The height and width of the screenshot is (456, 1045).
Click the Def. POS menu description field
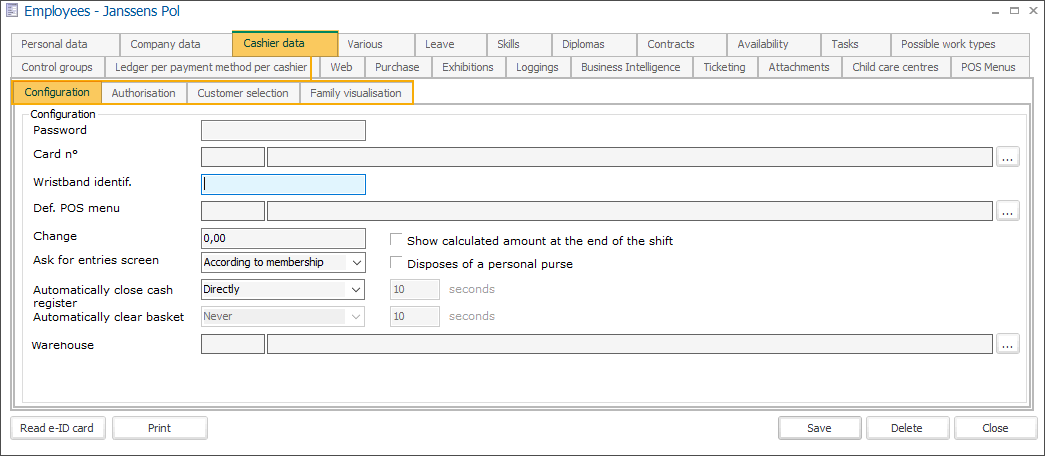(x=630, y=211)
